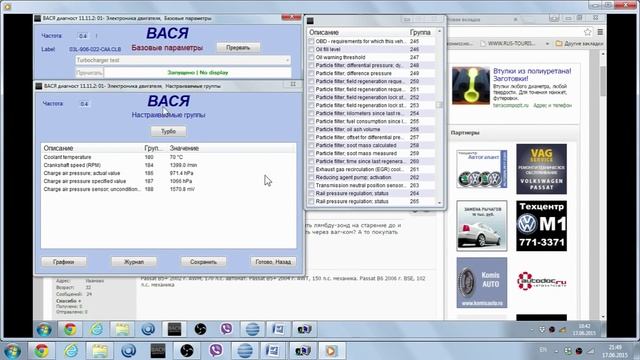Click the greyed Прочитать button
The height and width of the screenshot is (360, 640).
[89, 73]
